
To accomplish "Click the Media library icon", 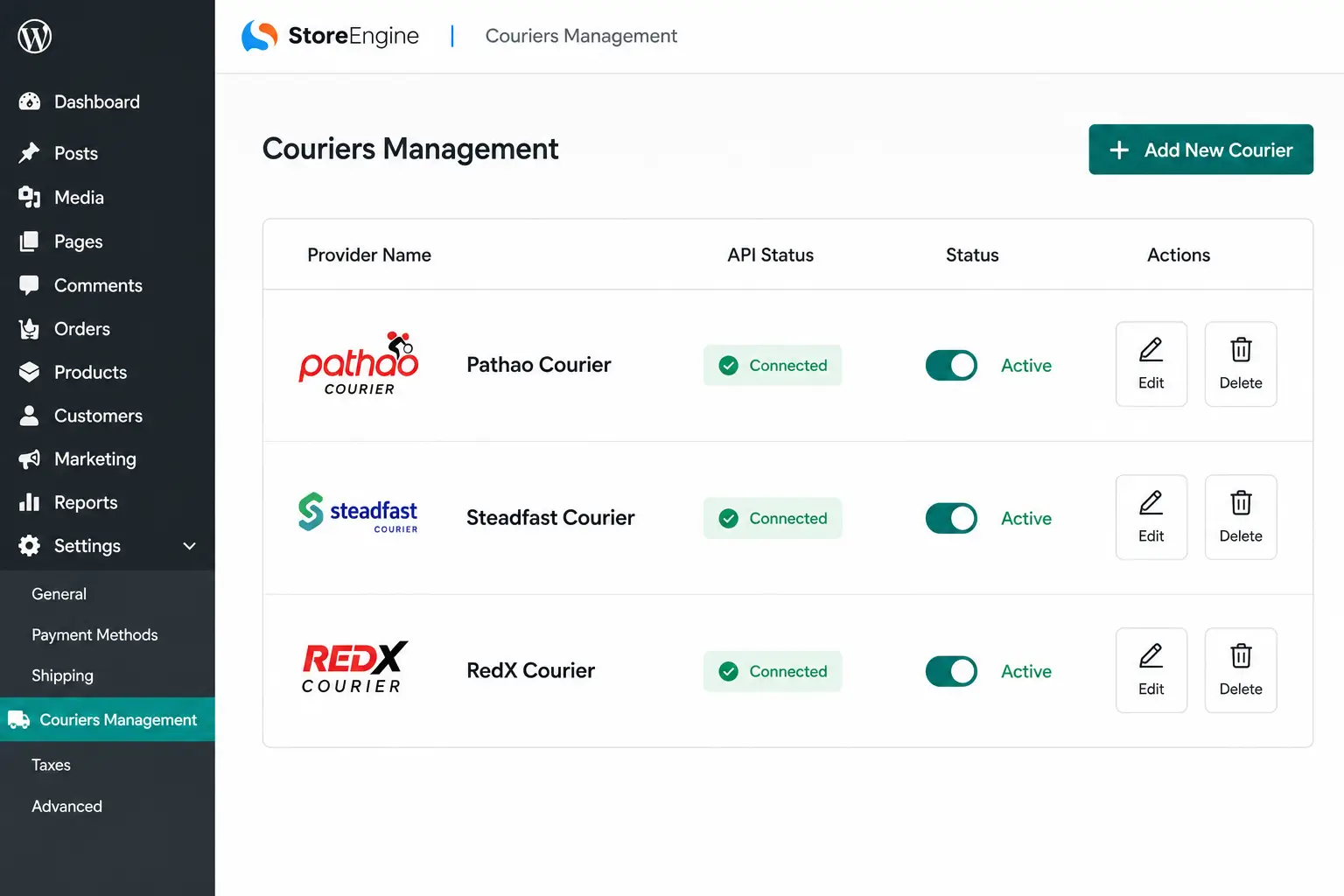I will [x=30, y=197].
